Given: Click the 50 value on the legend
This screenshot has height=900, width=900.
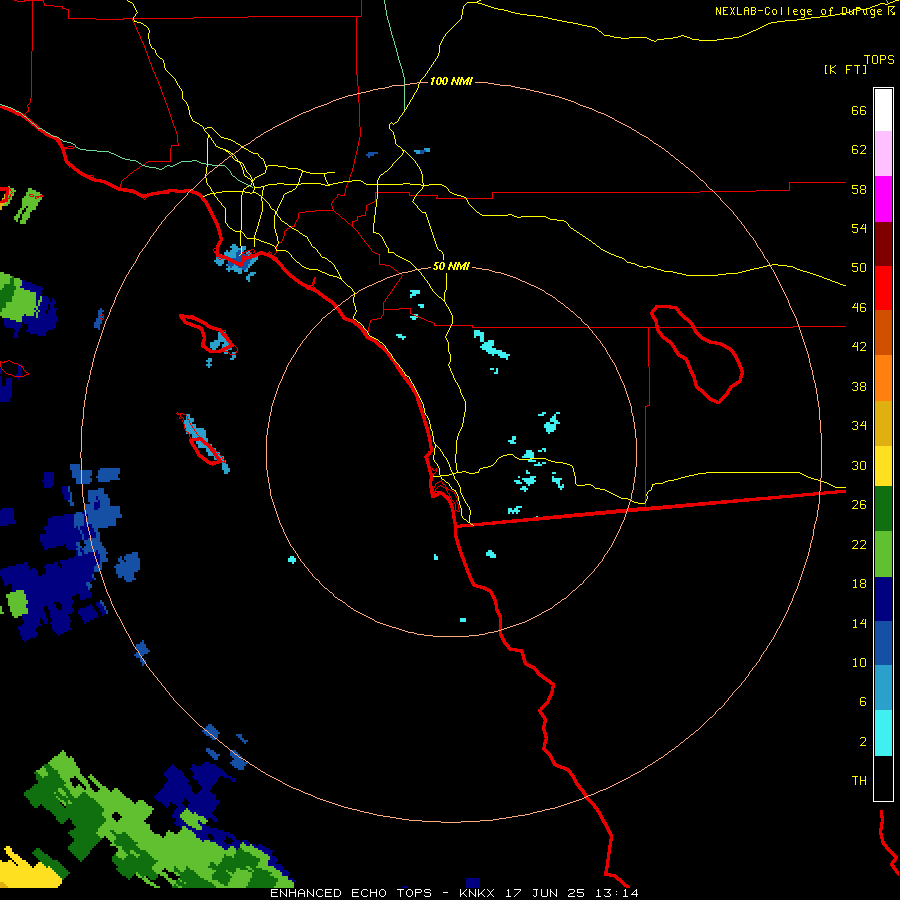Looking at the screenshot, I should tap(859, 268).
